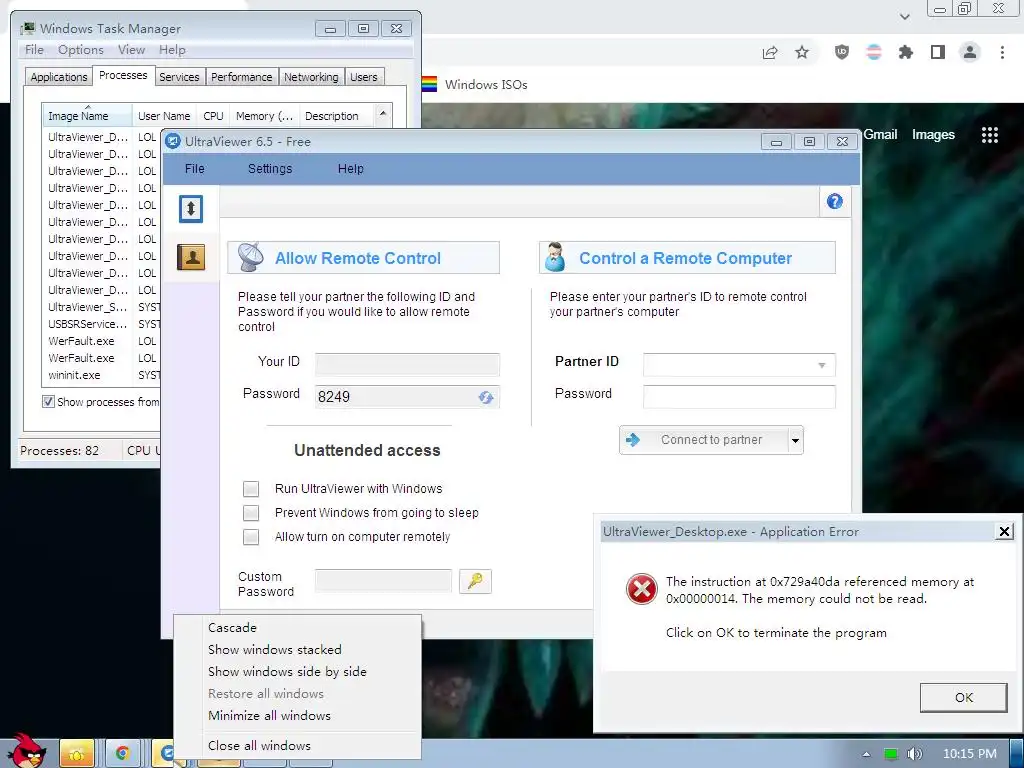The image size is (1024, 768).
Task: Enable Run UltraViewer with Windows
Action: (251, 488)
